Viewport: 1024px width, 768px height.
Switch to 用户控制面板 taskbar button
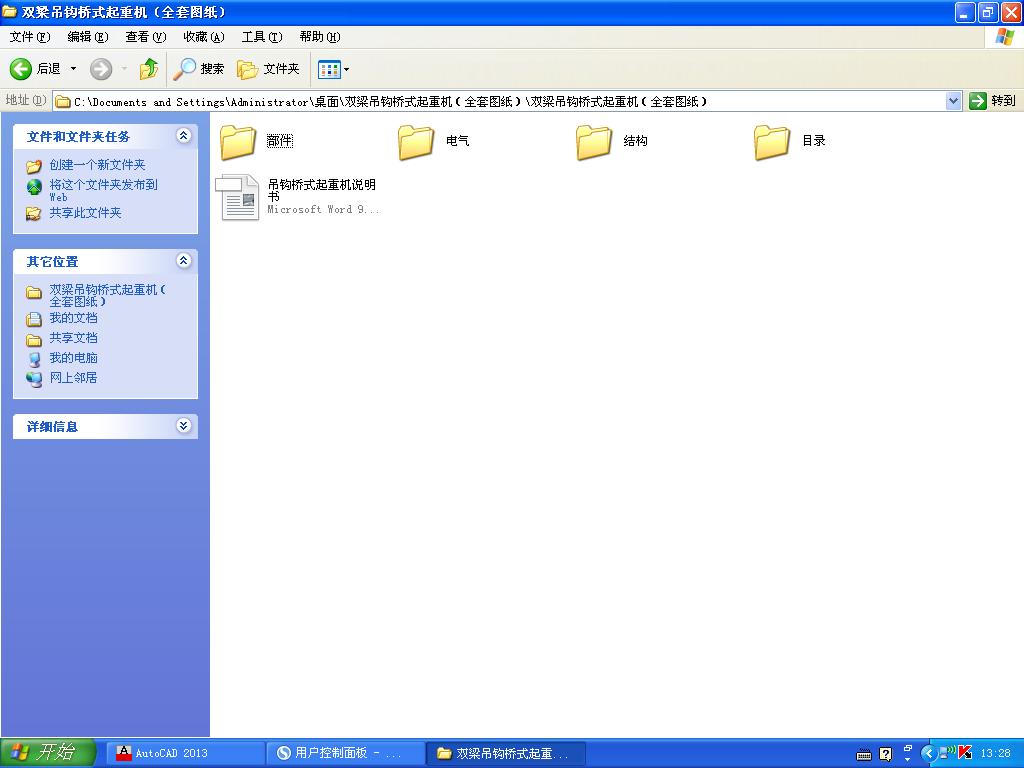[345, 753]
